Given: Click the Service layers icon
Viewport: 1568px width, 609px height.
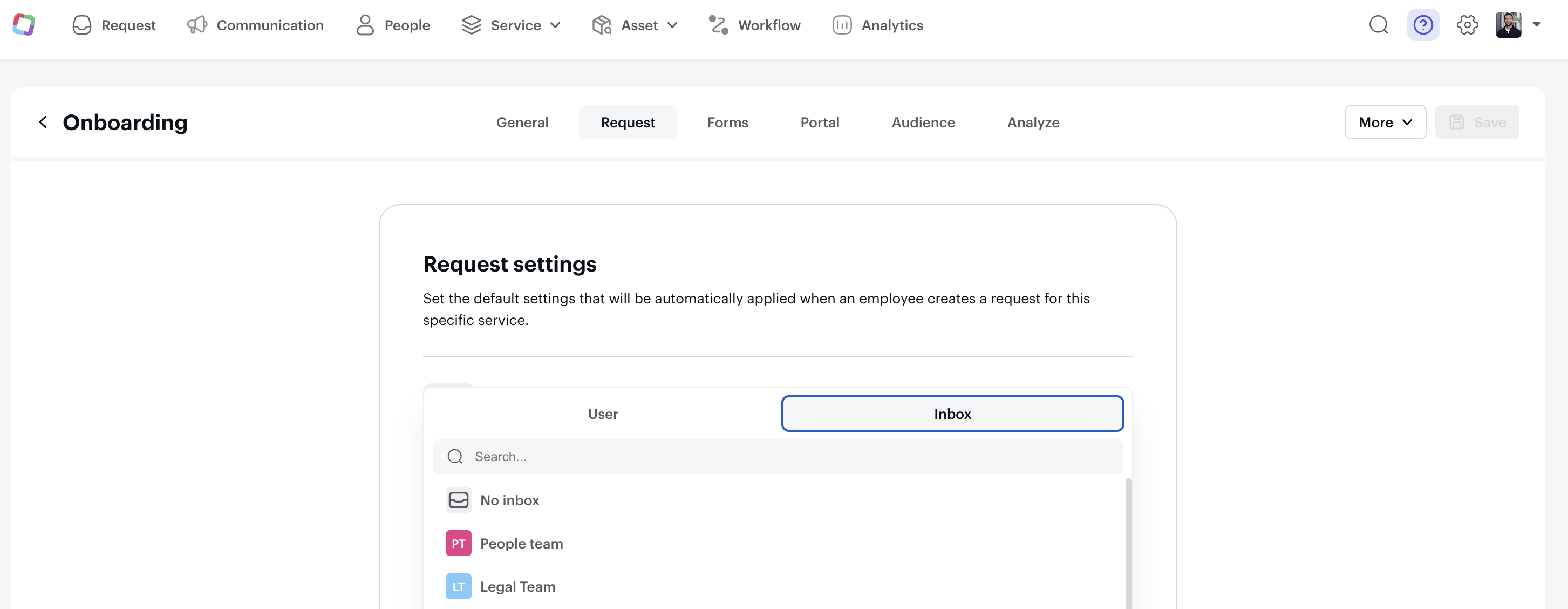Looking at the screenshot, I should tap(471, 25).
